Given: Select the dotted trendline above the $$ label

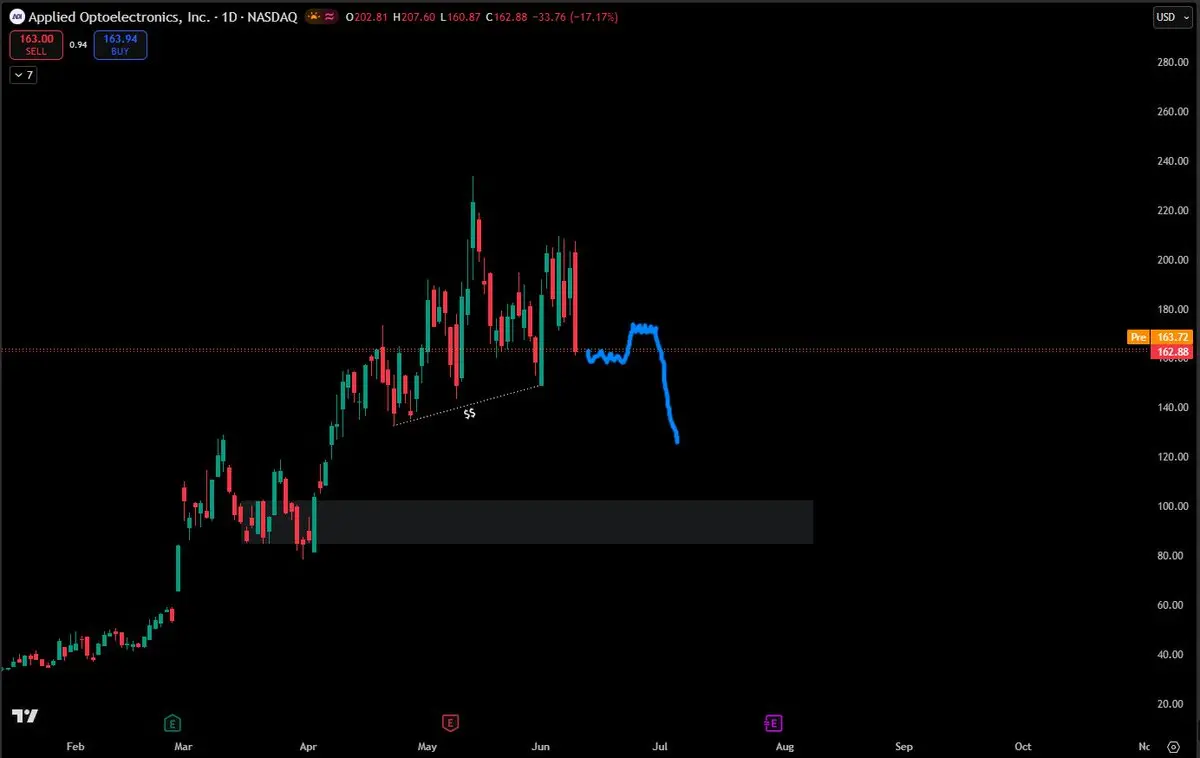Looking at the screenshot, I should (x=468, y=405).
